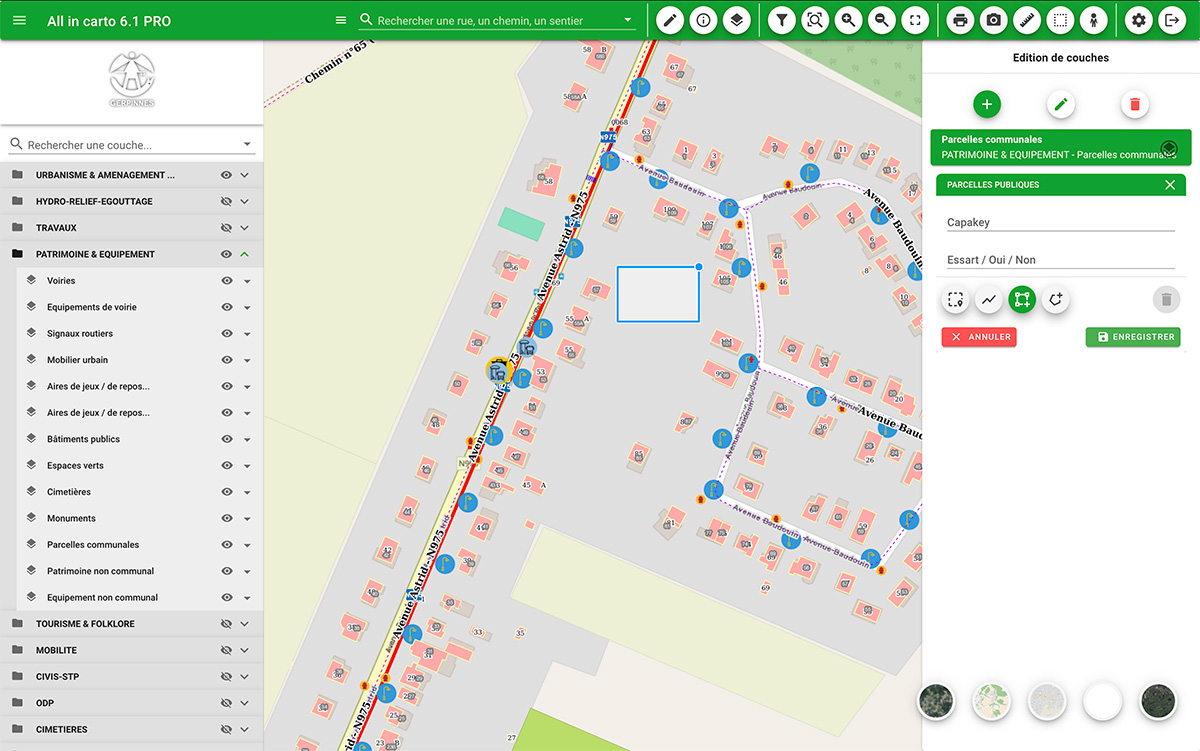
Task: Click the green add feature plus button
Action: [987, 104]
